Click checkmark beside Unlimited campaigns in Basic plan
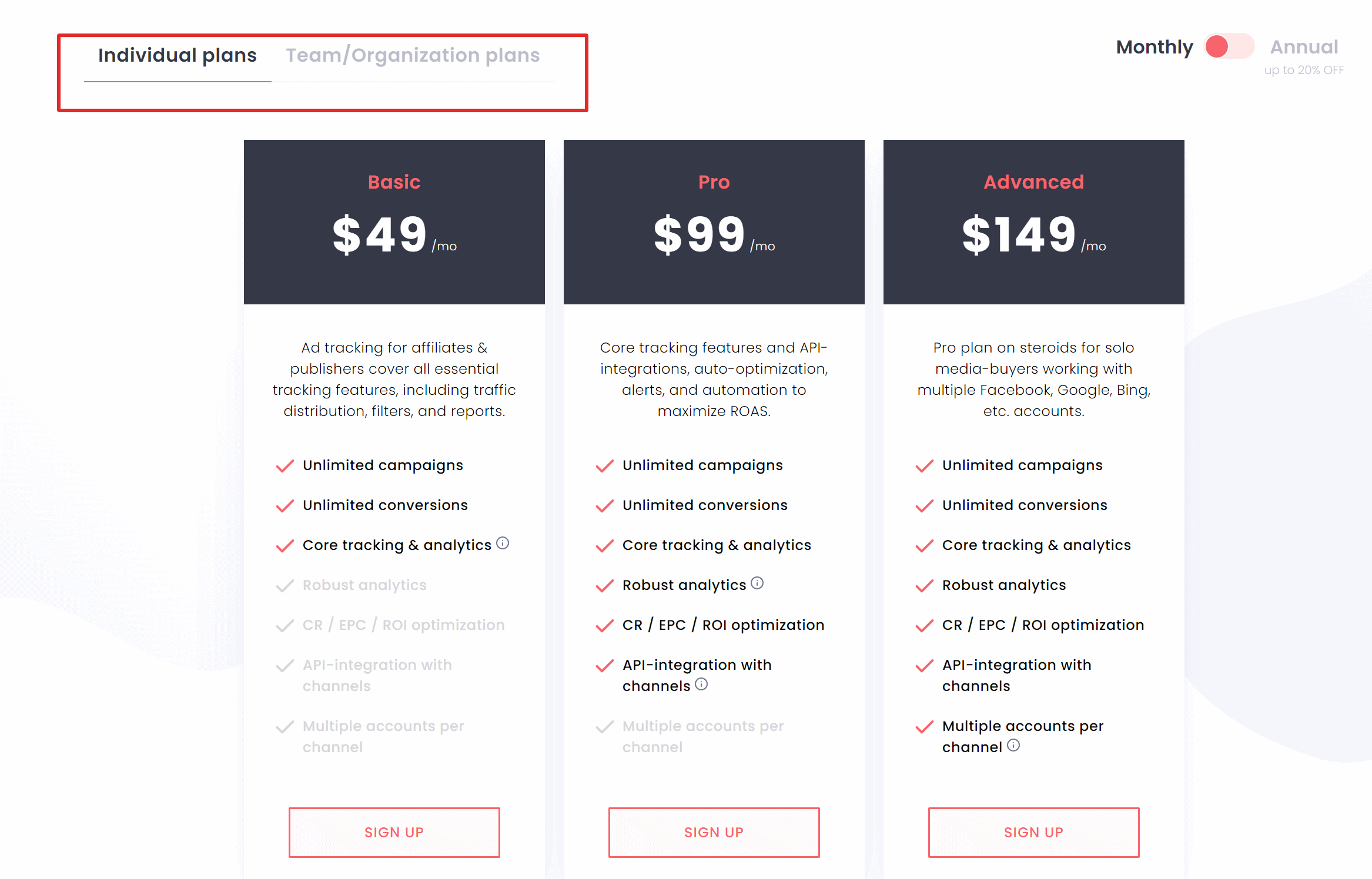This screenshot has width=1372, height=879. click(285, 465)
